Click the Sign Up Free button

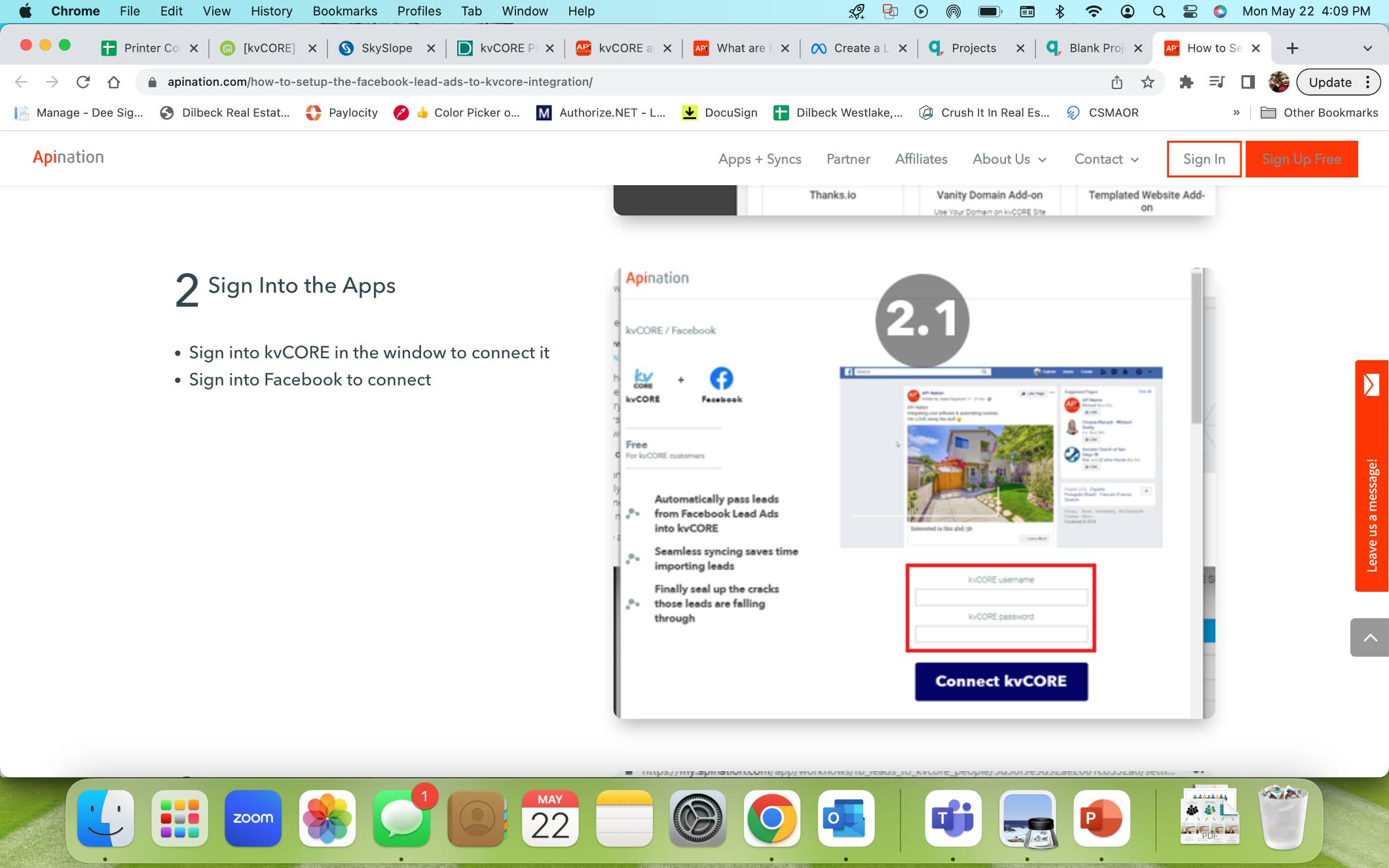(x=1301, y=159)
